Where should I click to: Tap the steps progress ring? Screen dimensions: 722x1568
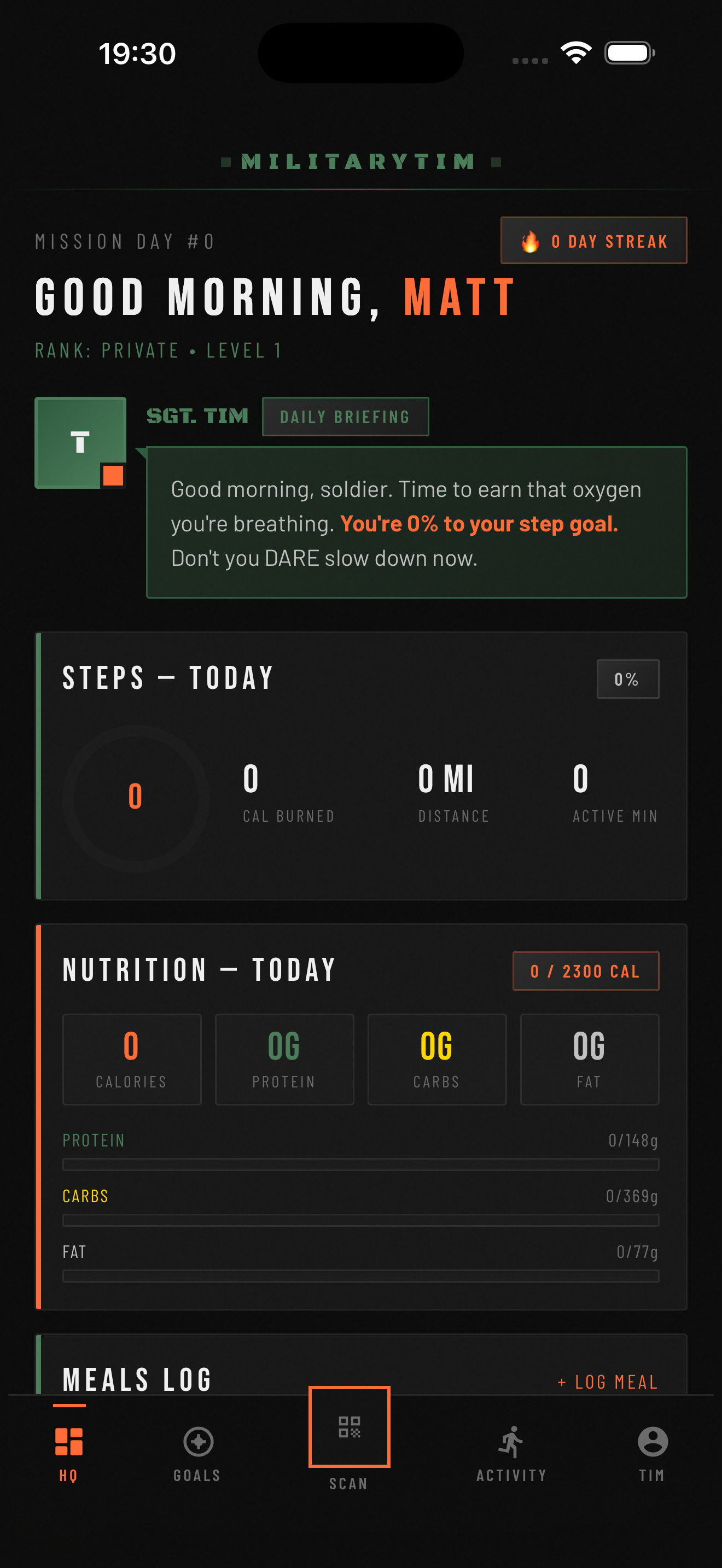point(136,798)
